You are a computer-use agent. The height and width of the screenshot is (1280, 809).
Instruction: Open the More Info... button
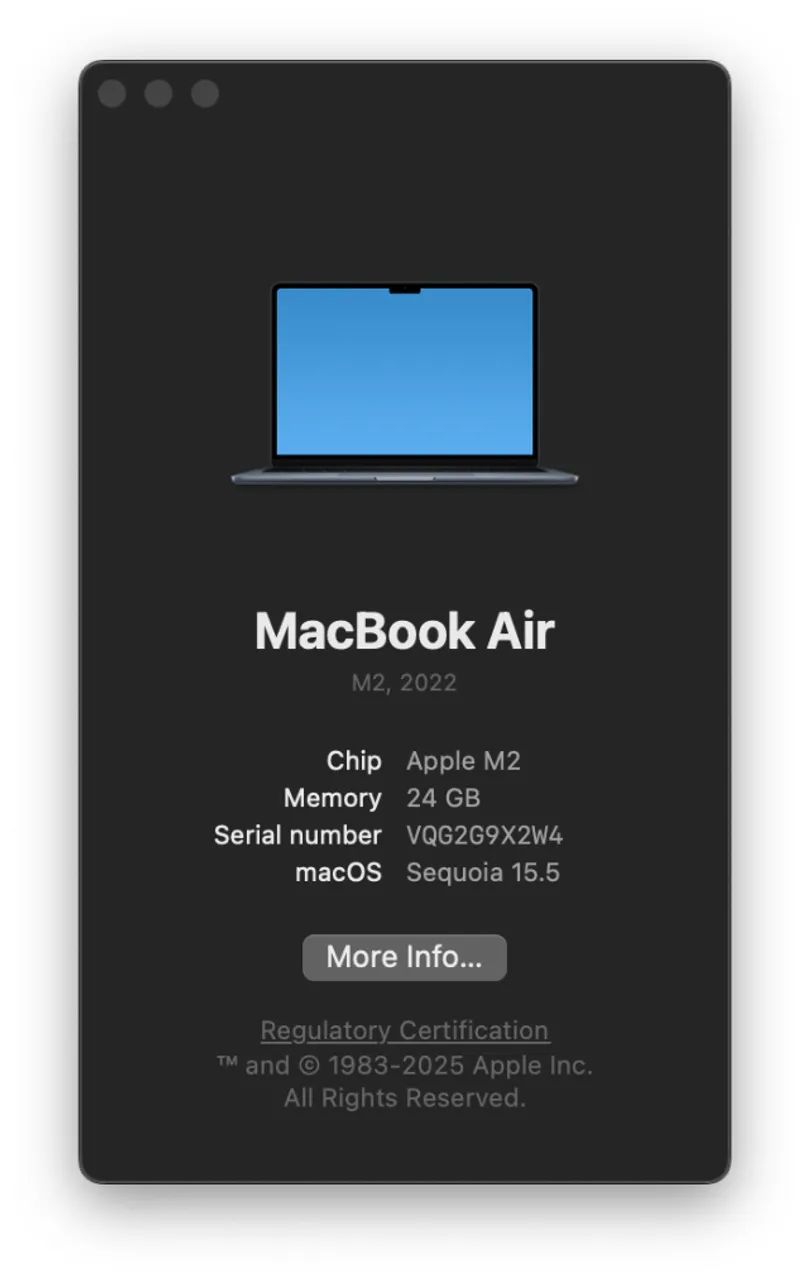click(x=404, y=957)
